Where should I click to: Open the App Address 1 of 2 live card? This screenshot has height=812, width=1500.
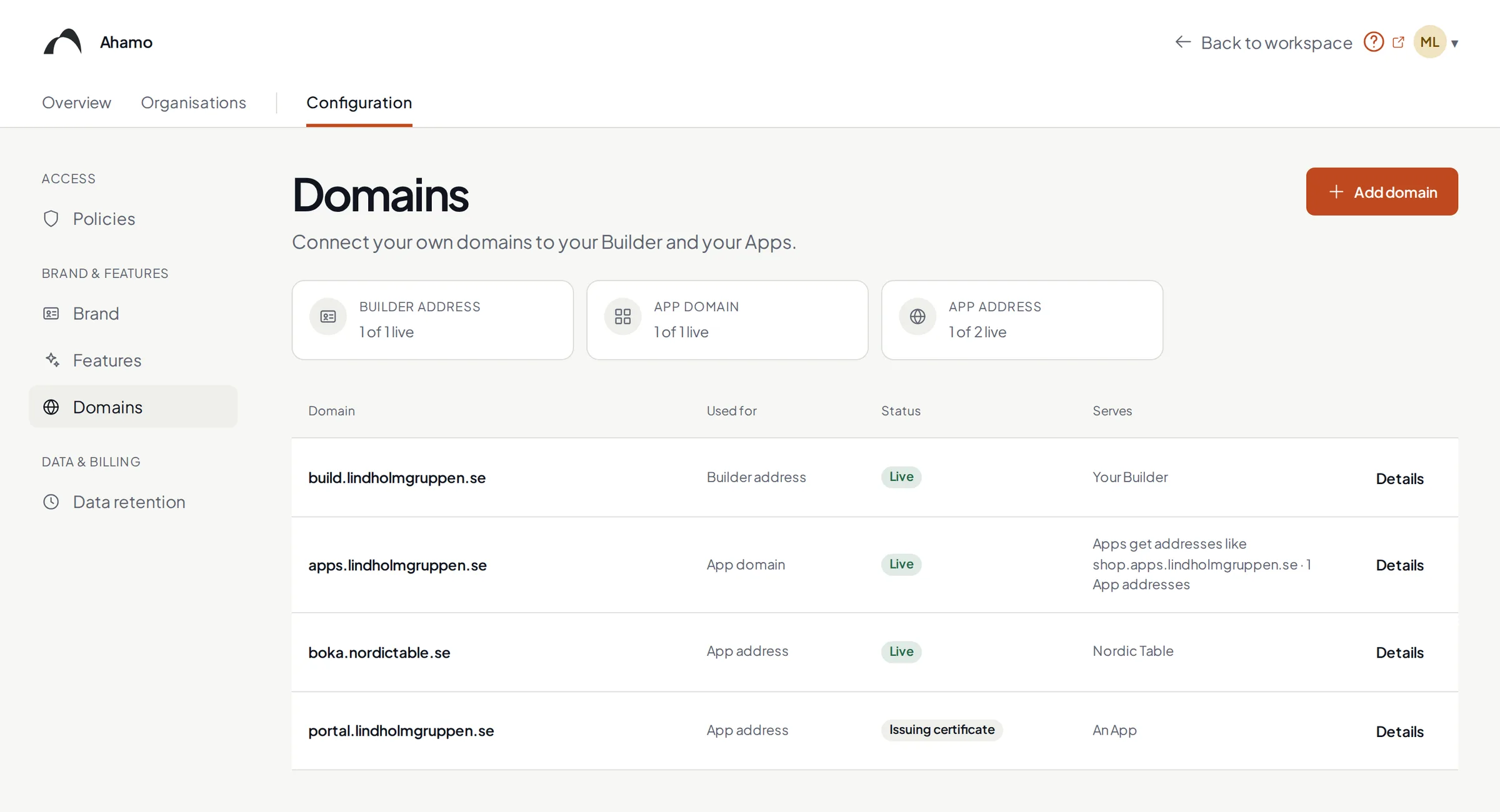pos(1022,320)
